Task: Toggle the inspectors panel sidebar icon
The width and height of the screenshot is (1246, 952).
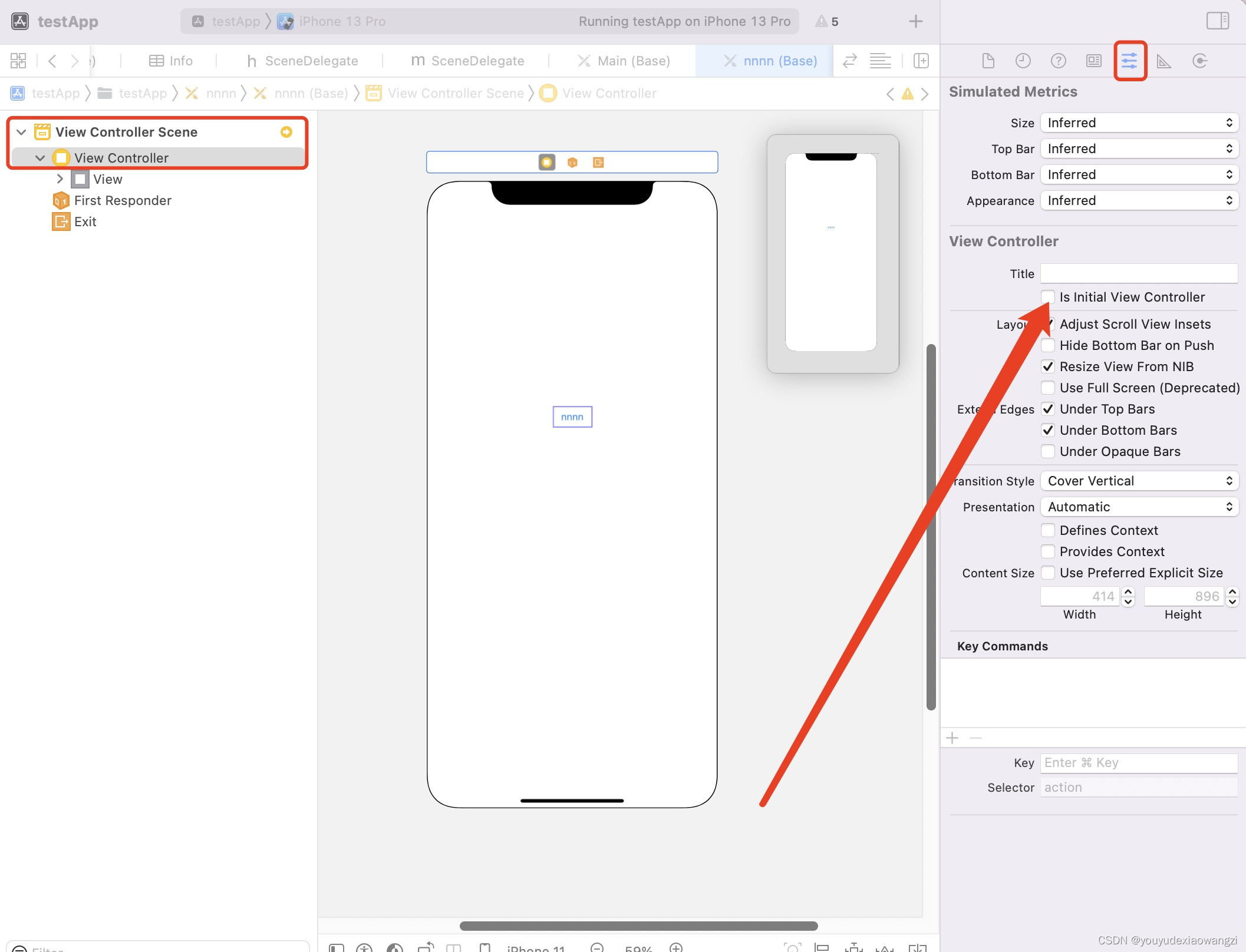Action: [1217, 21]
